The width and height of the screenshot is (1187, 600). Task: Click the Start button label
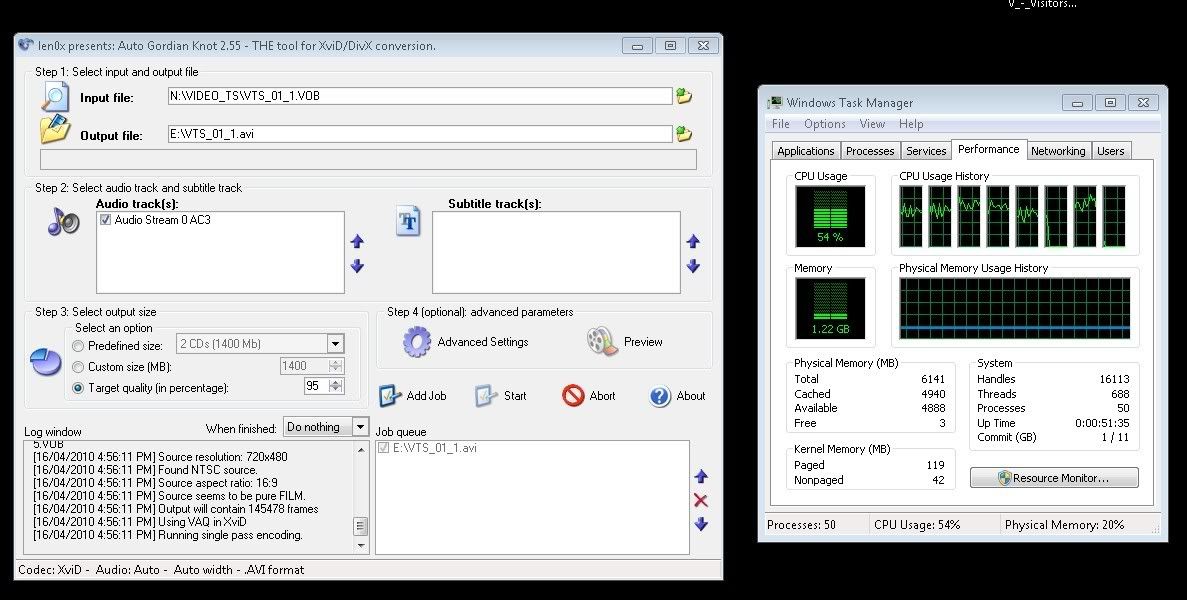click(x=515, y=396)
